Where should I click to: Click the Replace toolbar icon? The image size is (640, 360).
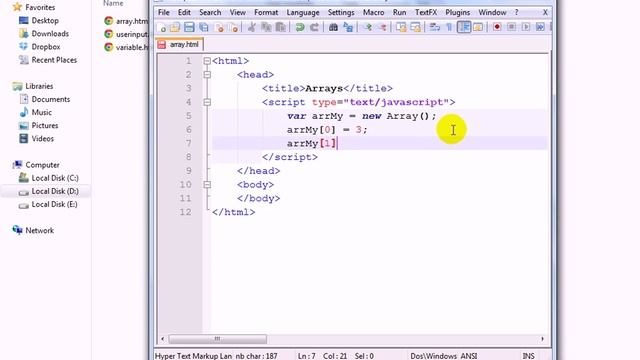coord(348,27)
